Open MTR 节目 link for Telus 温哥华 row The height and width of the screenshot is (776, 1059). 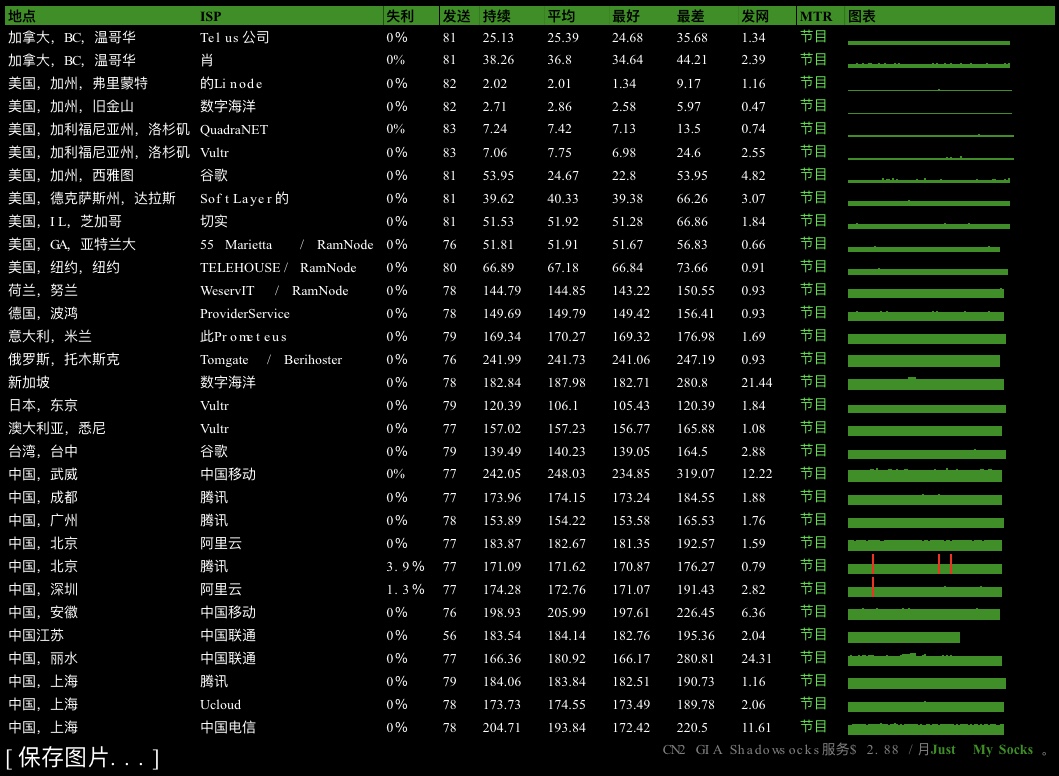tap(813, 36)
